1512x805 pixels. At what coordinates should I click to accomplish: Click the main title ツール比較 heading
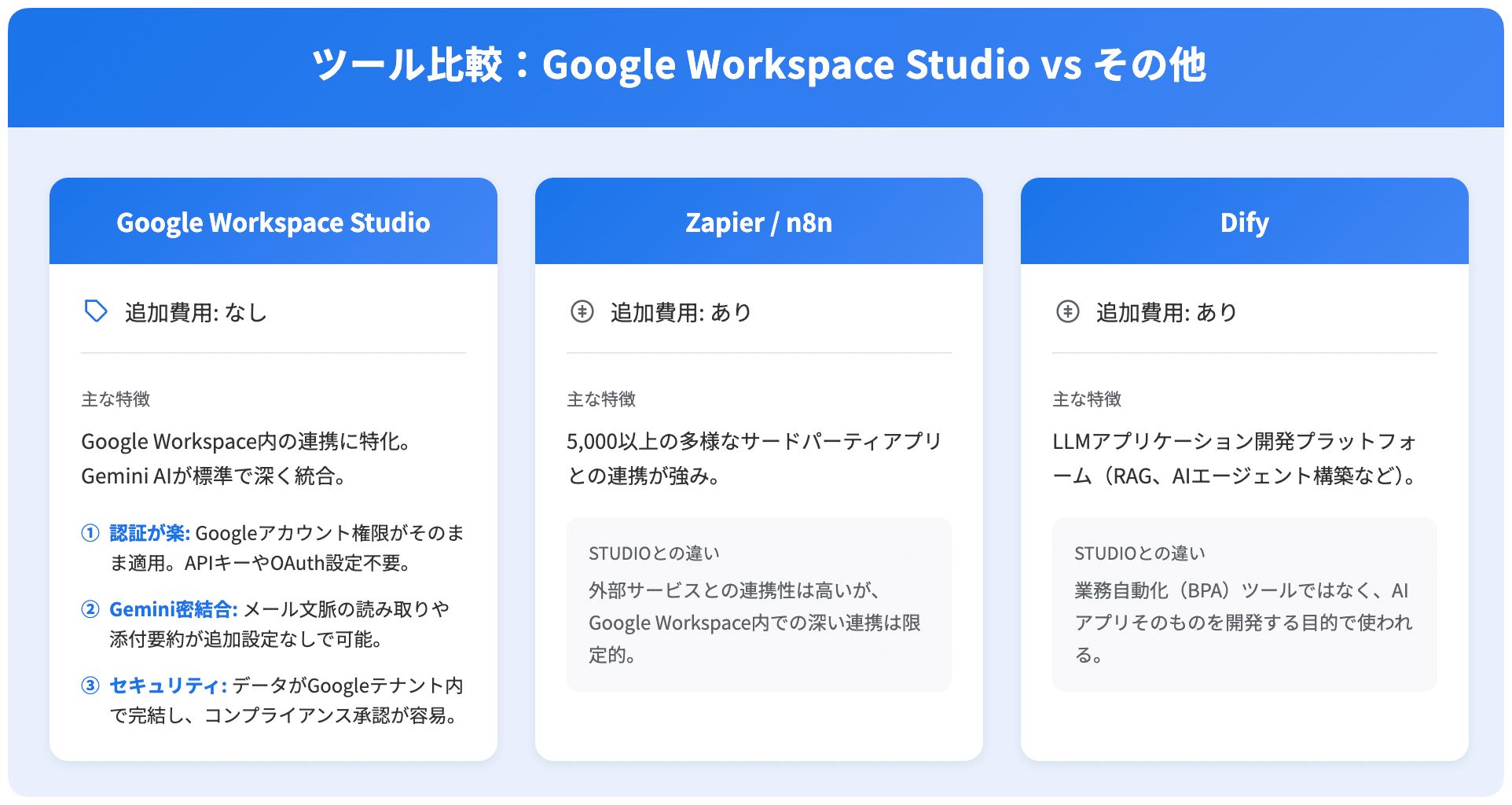758,65
